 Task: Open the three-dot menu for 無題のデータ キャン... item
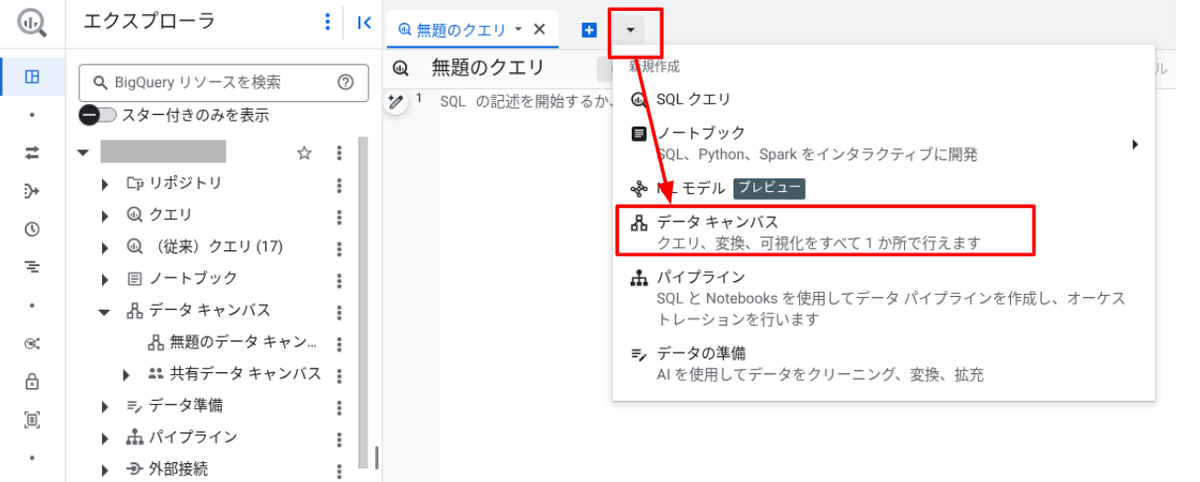(339, 343)
